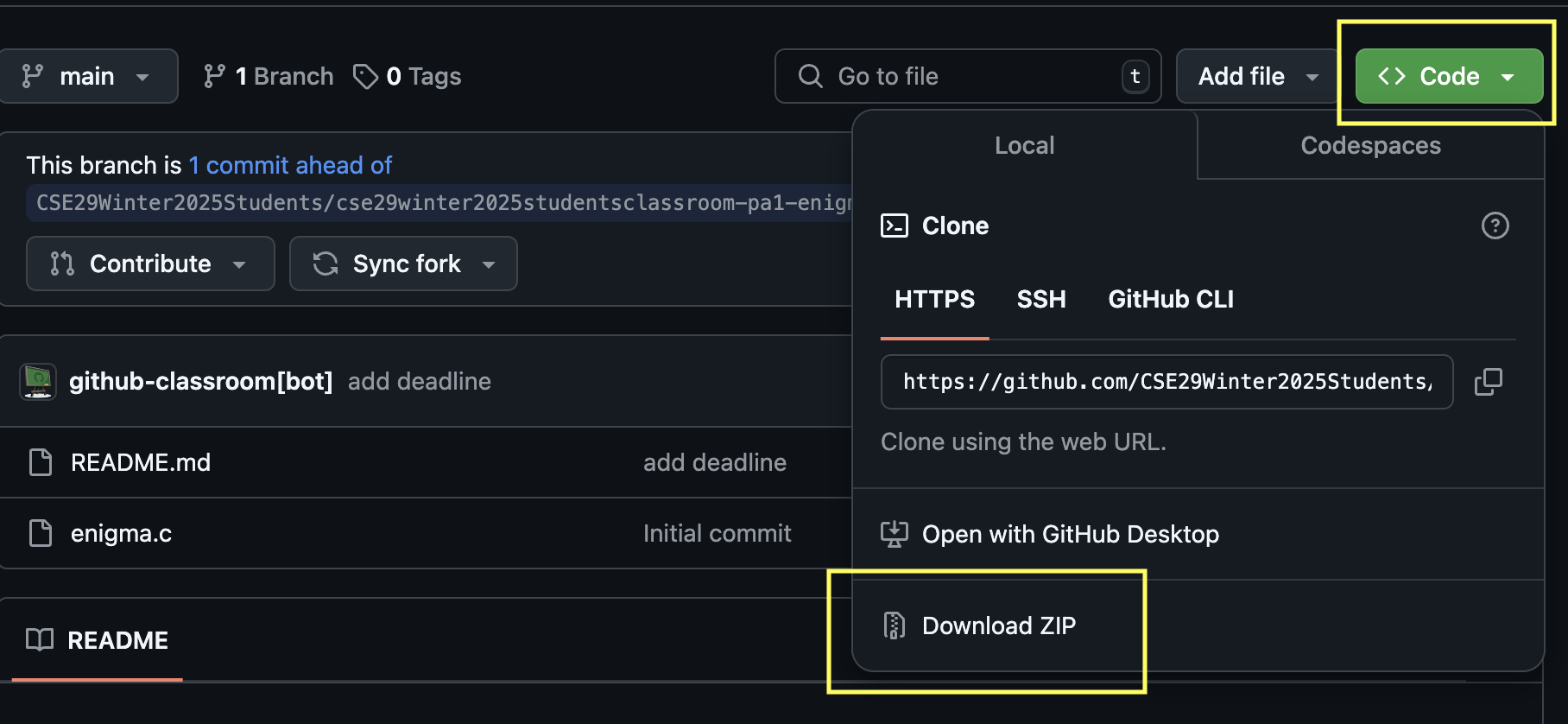Image resolution: width=1568 pixels, height=724 pixels.
Task: Choose Open with GitHub Desktop
Action: (x=1198, y=534)
